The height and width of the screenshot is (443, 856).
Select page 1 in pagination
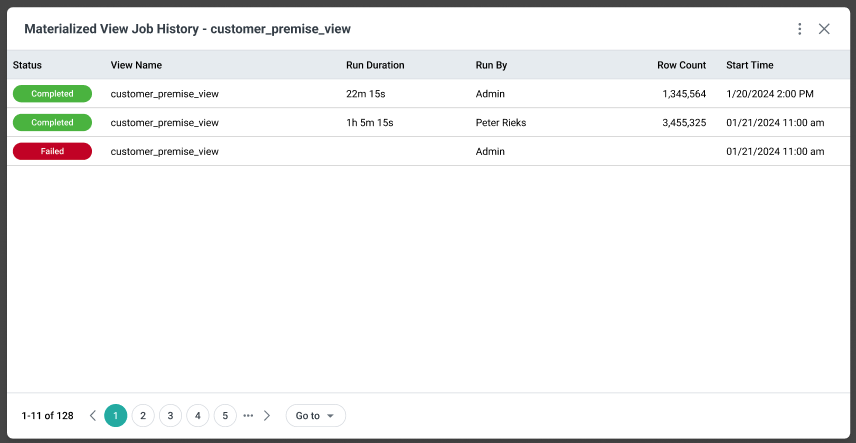click(x=116, y=415)
